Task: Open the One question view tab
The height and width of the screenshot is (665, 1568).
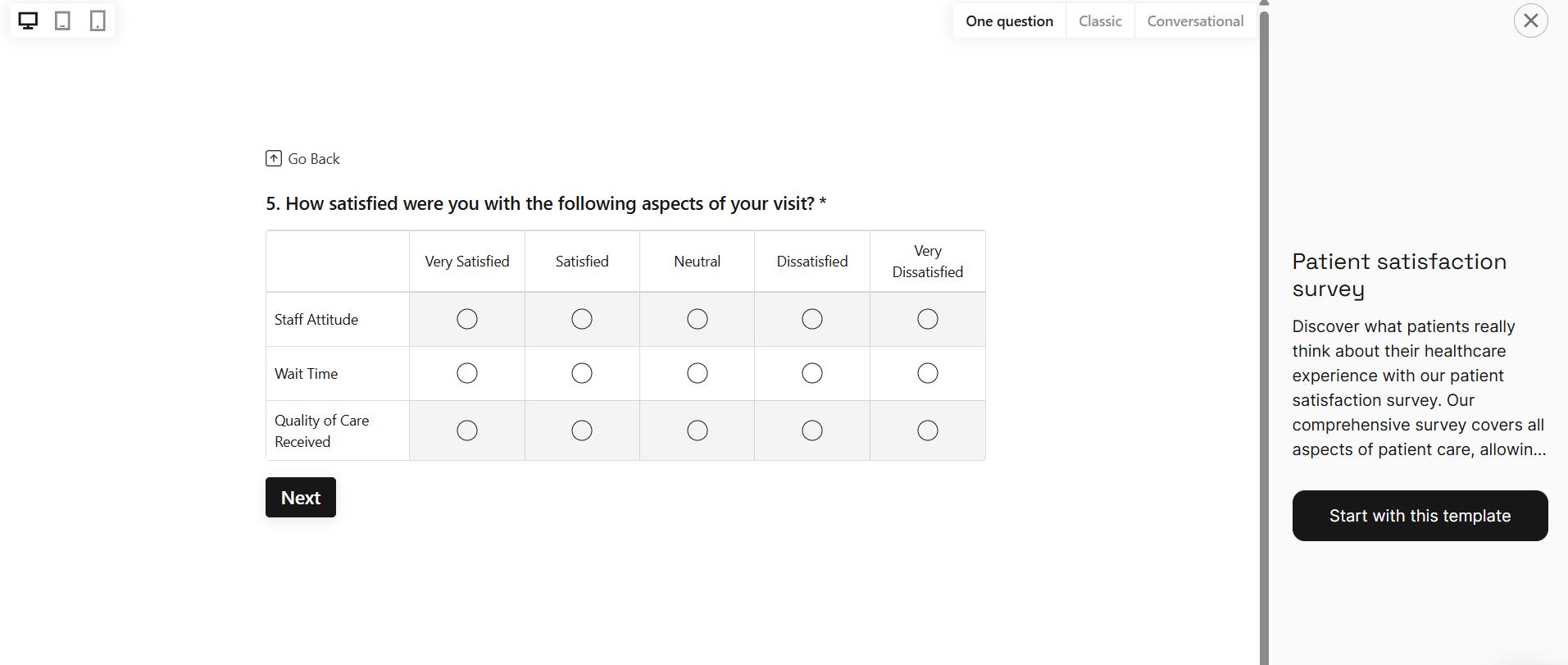Action: (1009, 21)
